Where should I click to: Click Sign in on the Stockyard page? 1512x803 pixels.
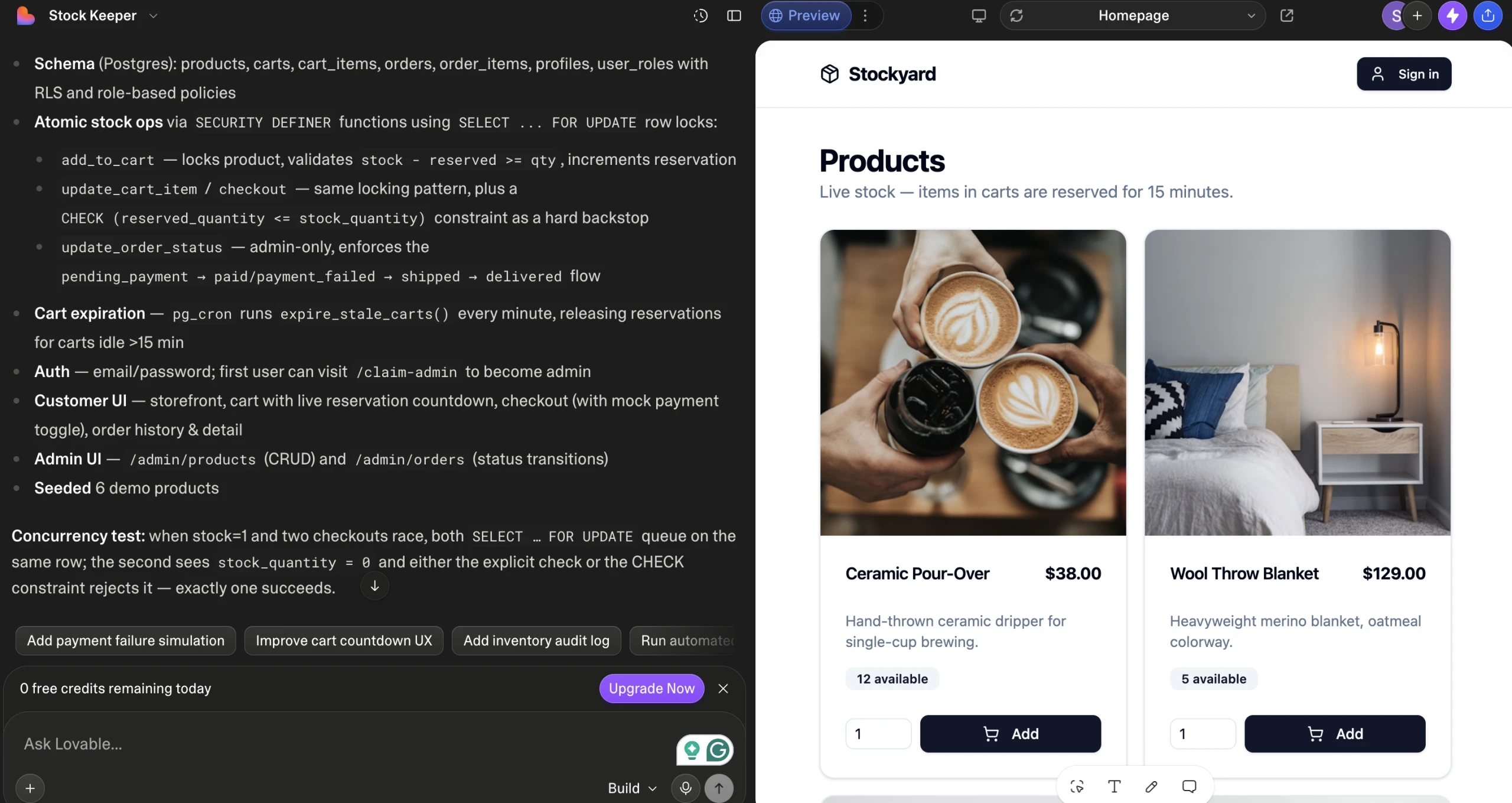(x=1404, y=74)
